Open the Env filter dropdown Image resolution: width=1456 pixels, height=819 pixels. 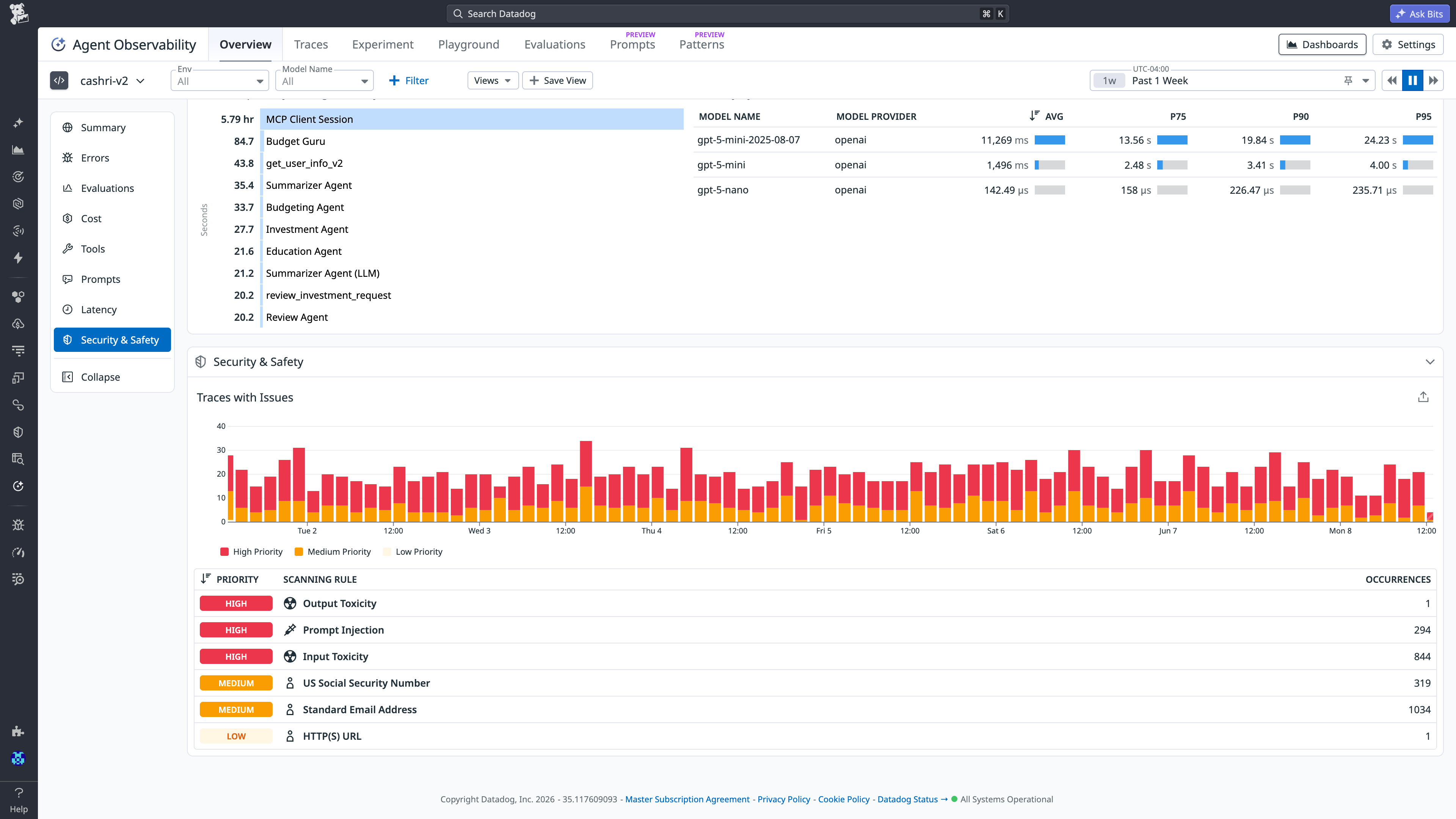tap(220, 81)
